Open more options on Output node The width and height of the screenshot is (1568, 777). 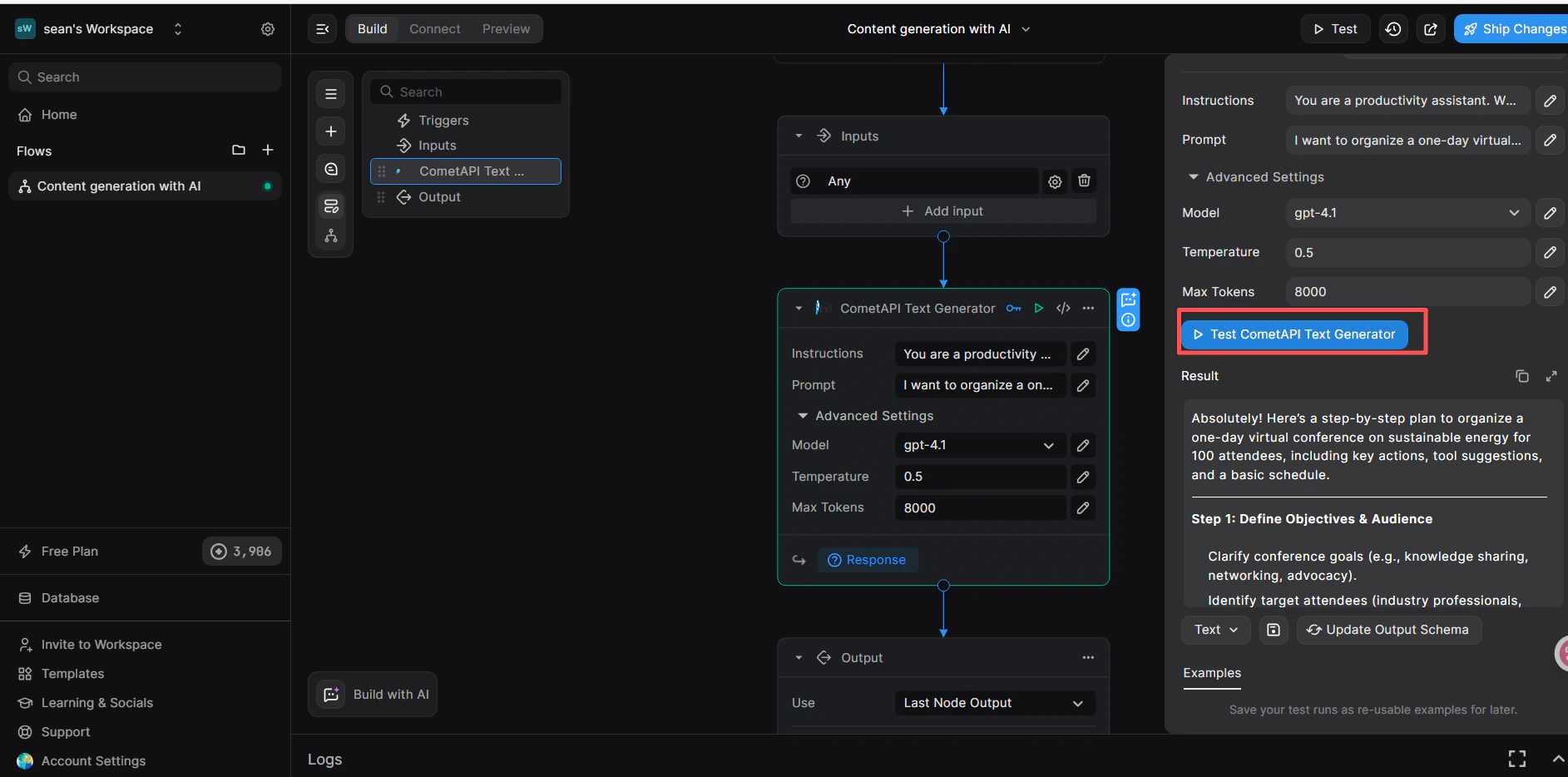(1088, 657)
